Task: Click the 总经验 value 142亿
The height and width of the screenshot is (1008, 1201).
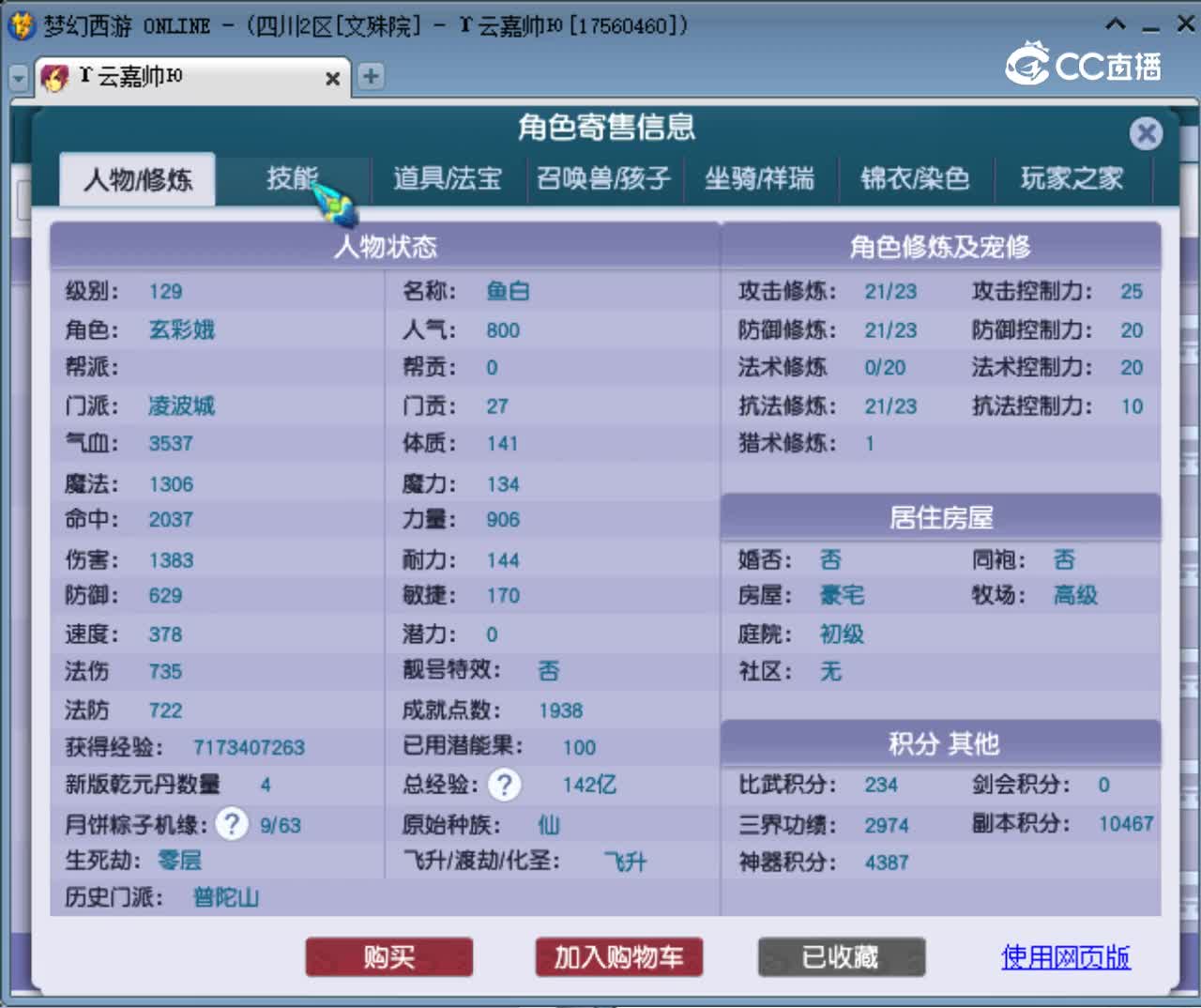Action: [x=589, y=785]
